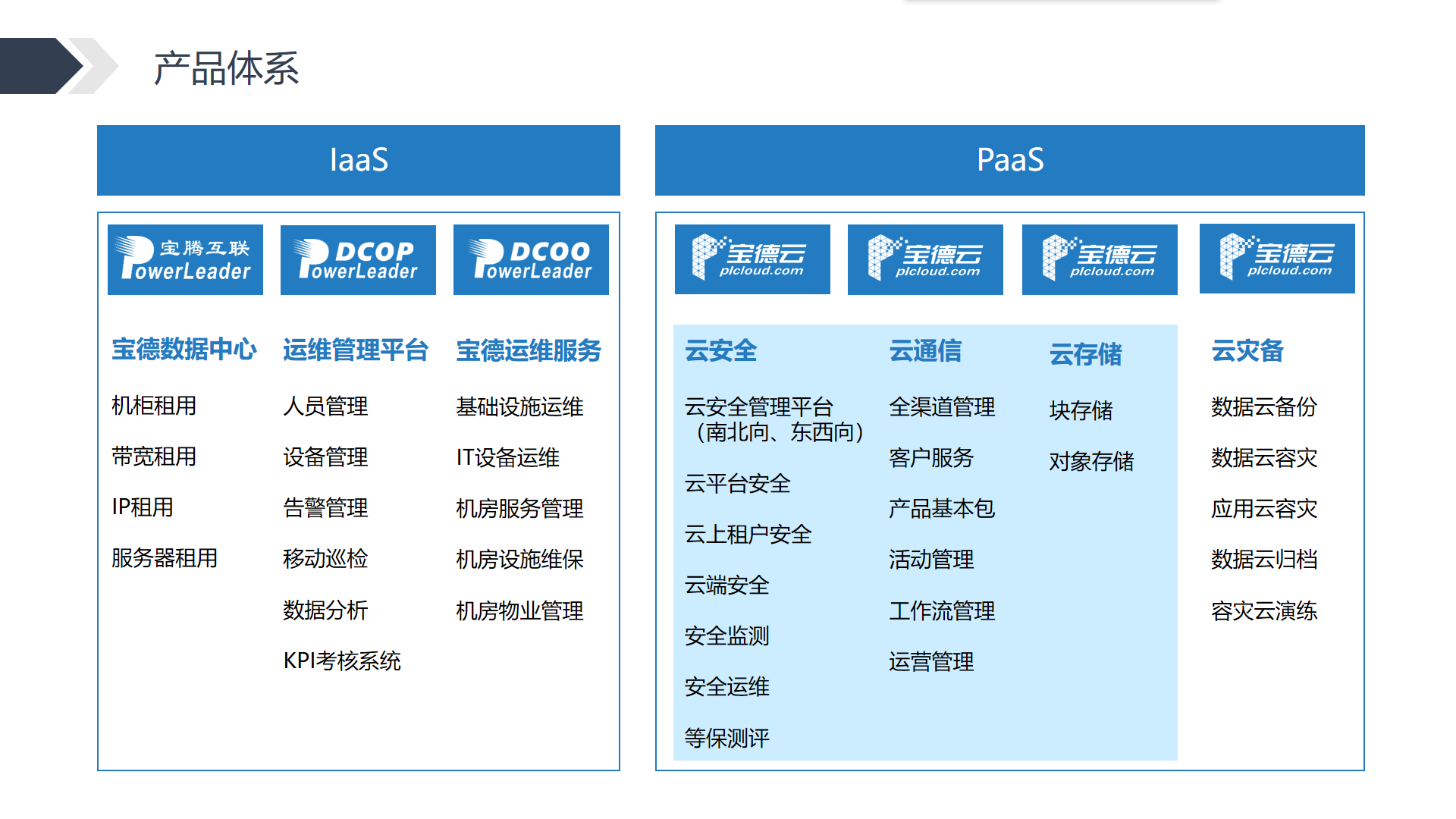Select the 云平台安全 item

tap(738, 484)
